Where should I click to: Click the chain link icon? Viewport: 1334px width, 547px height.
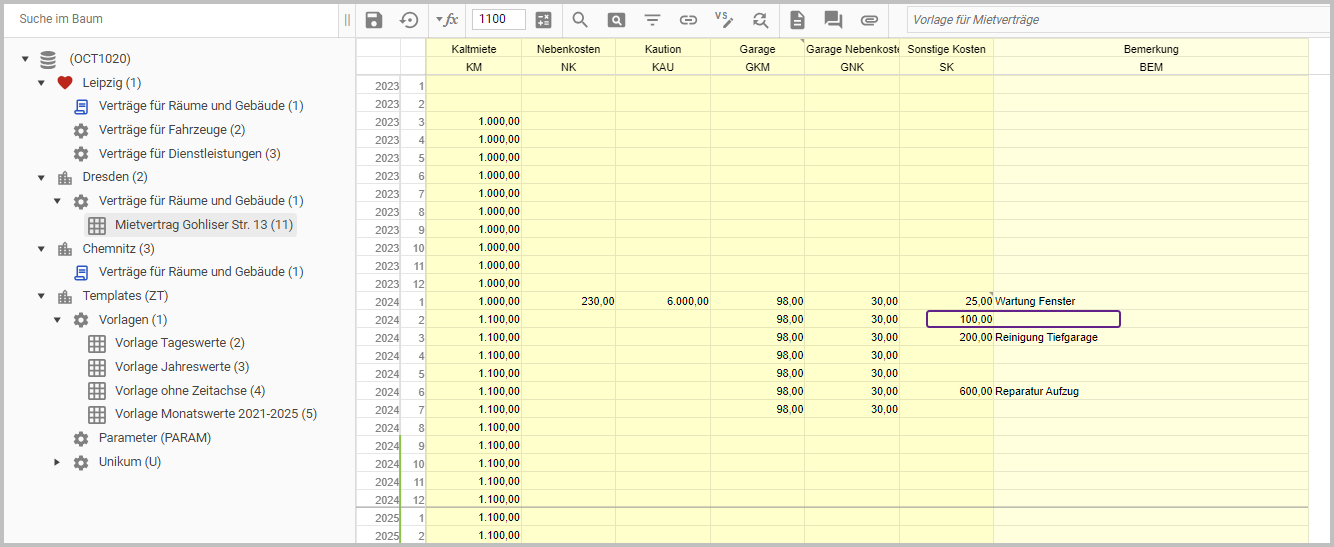pyautogui.click(x=688, y=20)
